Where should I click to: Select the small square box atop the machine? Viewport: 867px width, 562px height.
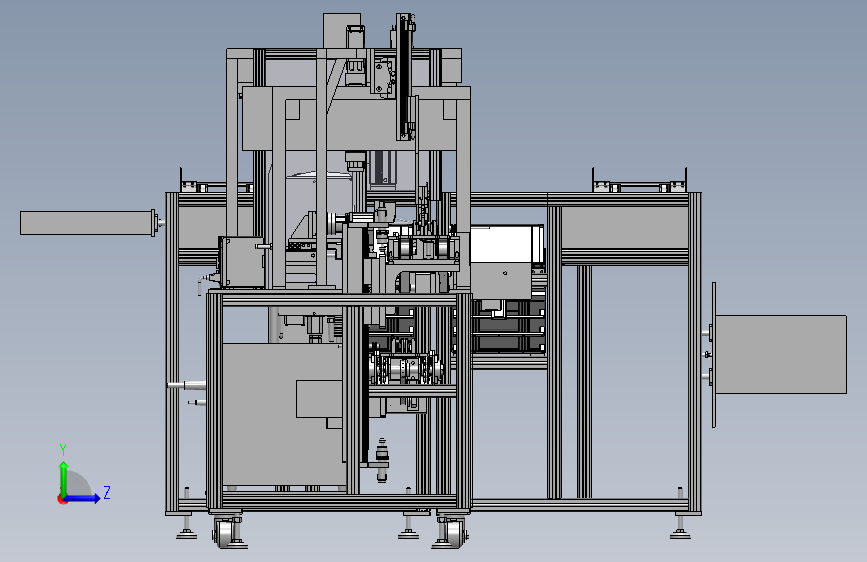tap(342, 31)
